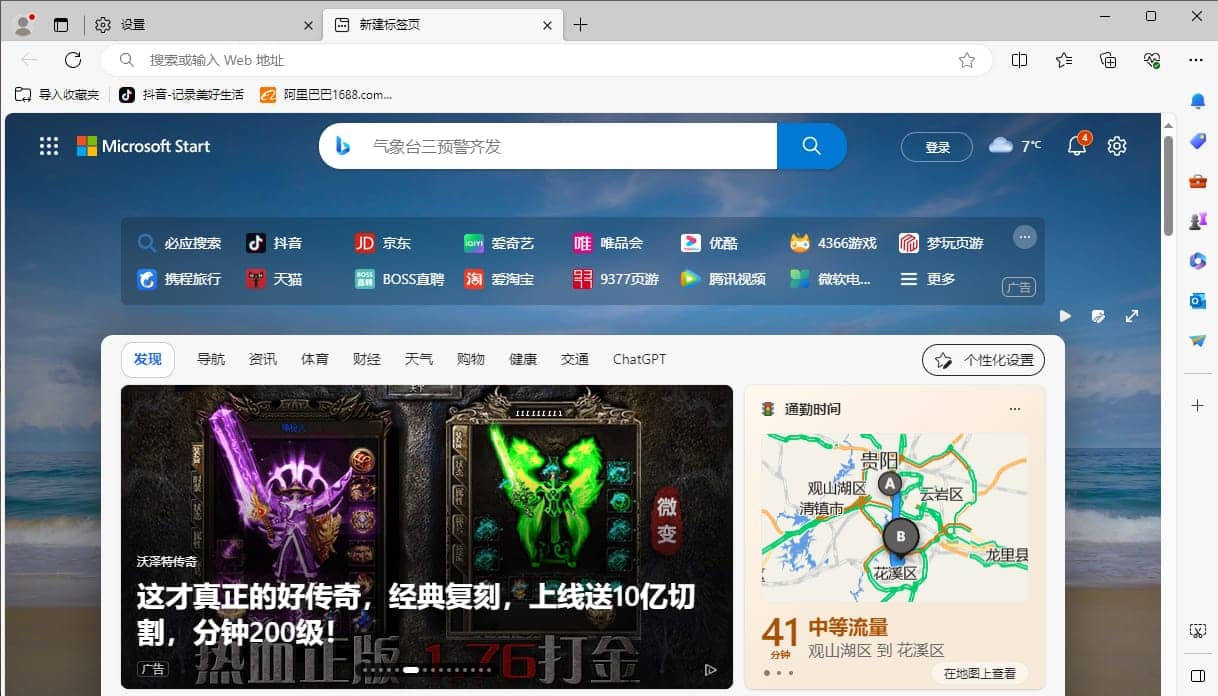The width and height of the screenshot is (1218, 696).
Task: Select the 交通 feed tab
Action: (x=575, y=359)
